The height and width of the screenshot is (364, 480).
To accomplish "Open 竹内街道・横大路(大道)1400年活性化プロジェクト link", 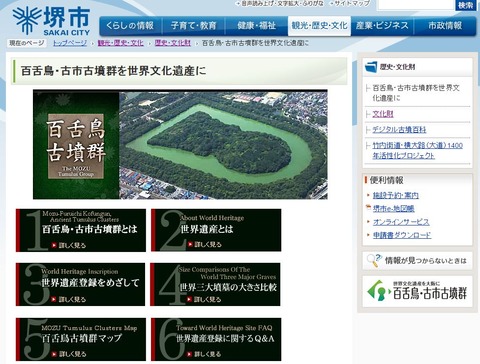I will coord(417,150).
